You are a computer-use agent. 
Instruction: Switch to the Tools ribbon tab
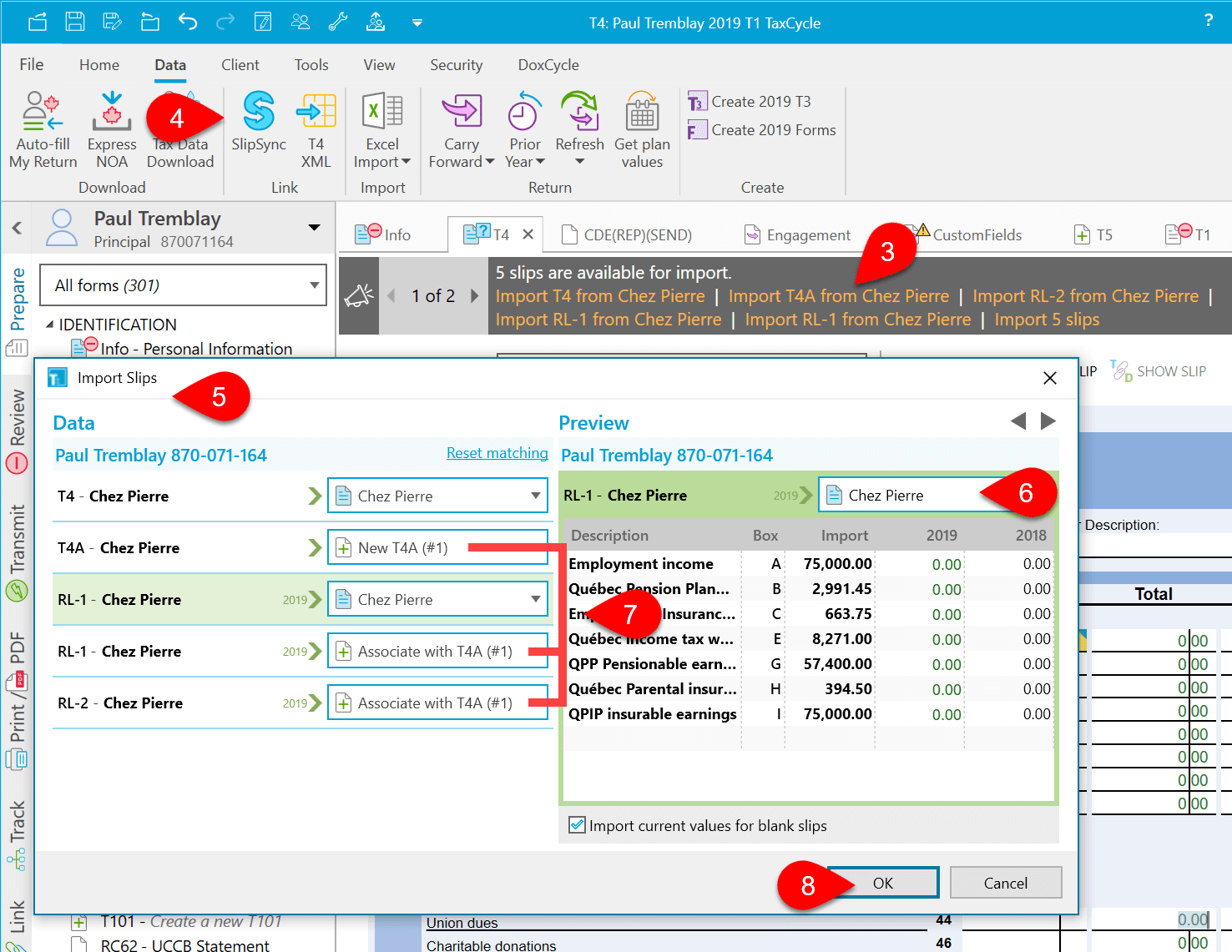311,64
